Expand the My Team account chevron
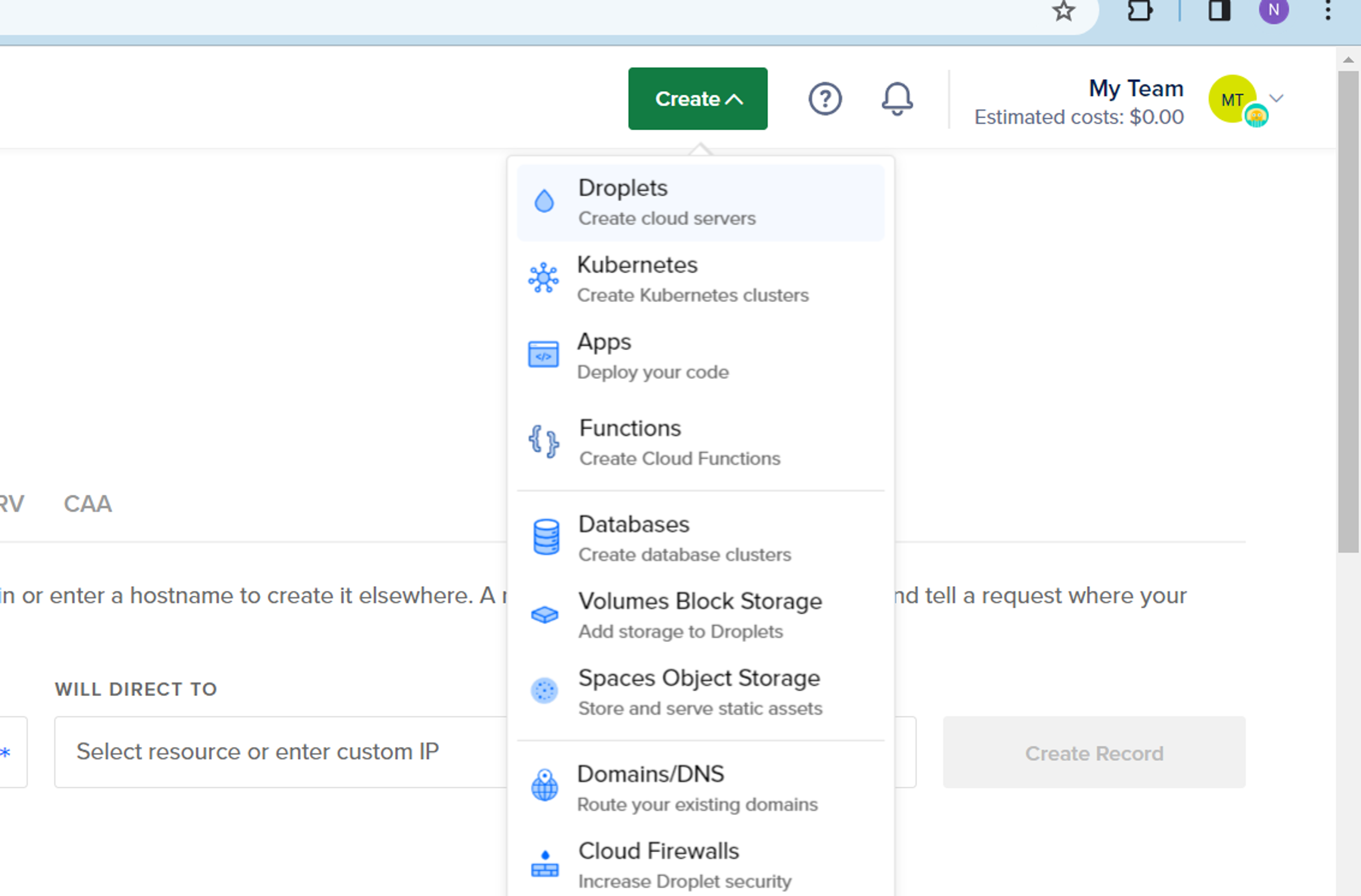 tap(1276, 98)
